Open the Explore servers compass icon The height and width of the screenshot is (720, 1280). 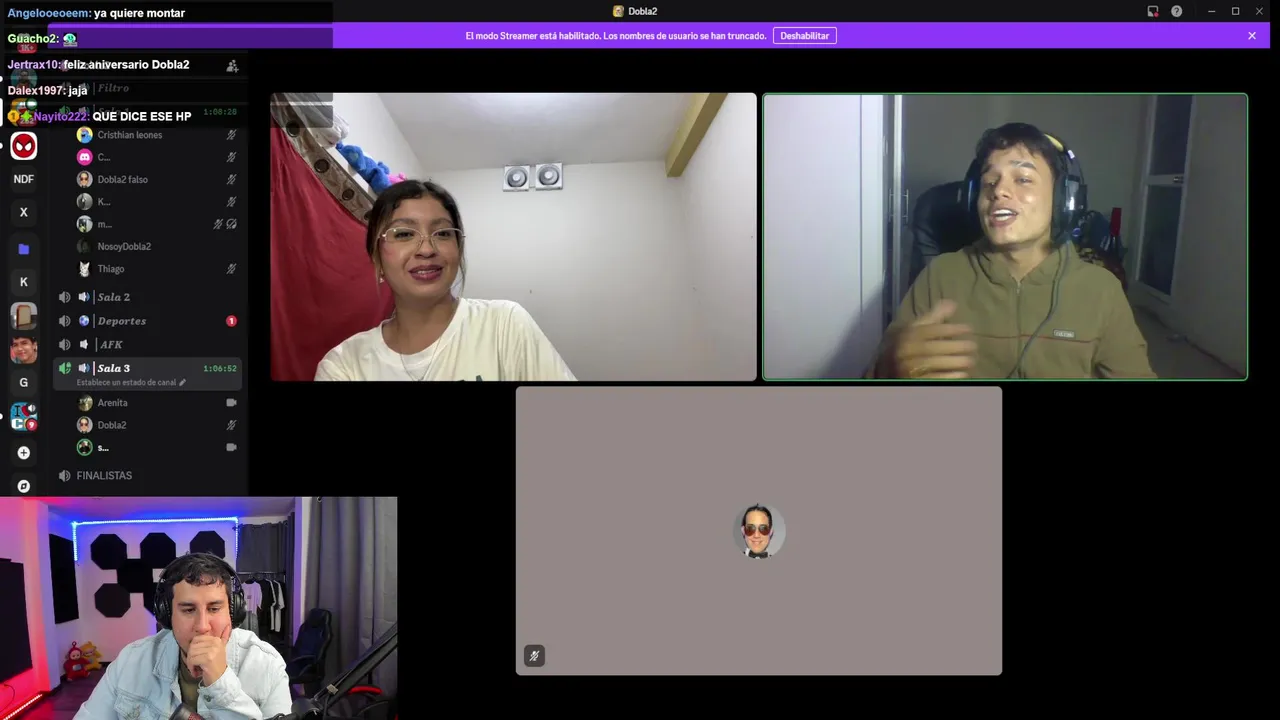(24, 486)
